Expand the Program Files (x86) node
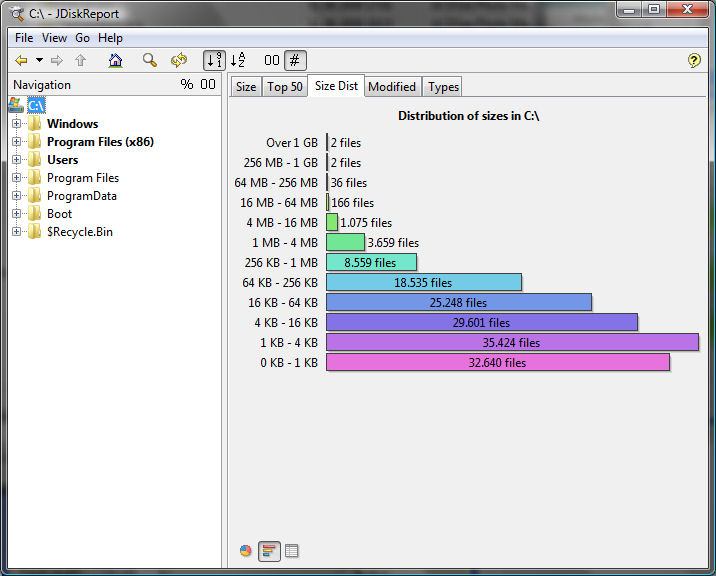The image size is (716, 576). 16,142
